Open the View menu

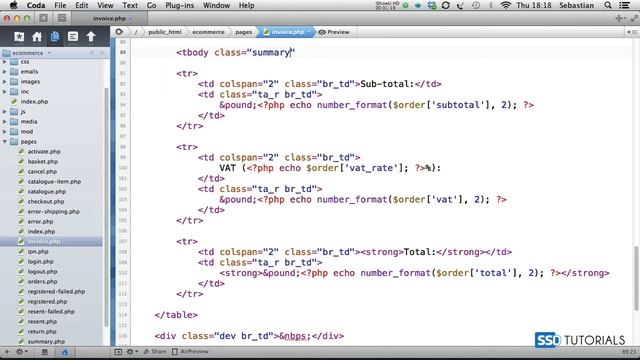105,5
